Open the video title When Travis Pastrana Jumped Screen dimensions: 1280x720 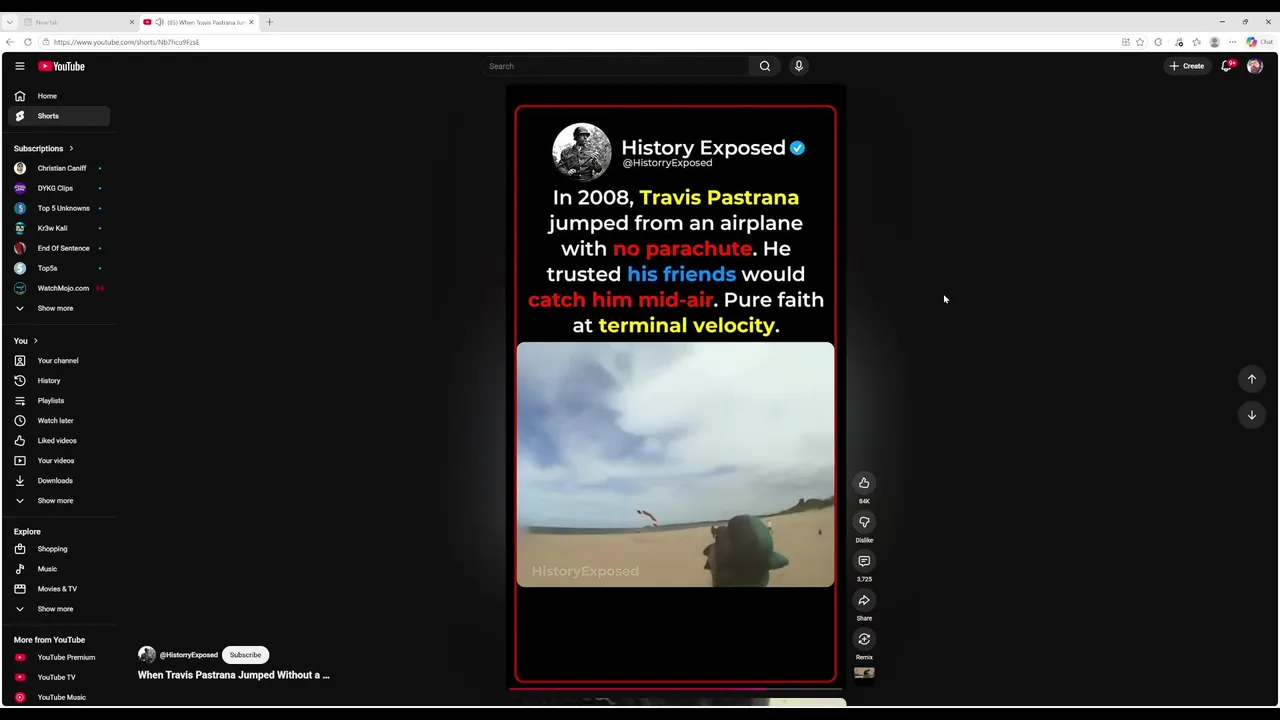(234, 675)
